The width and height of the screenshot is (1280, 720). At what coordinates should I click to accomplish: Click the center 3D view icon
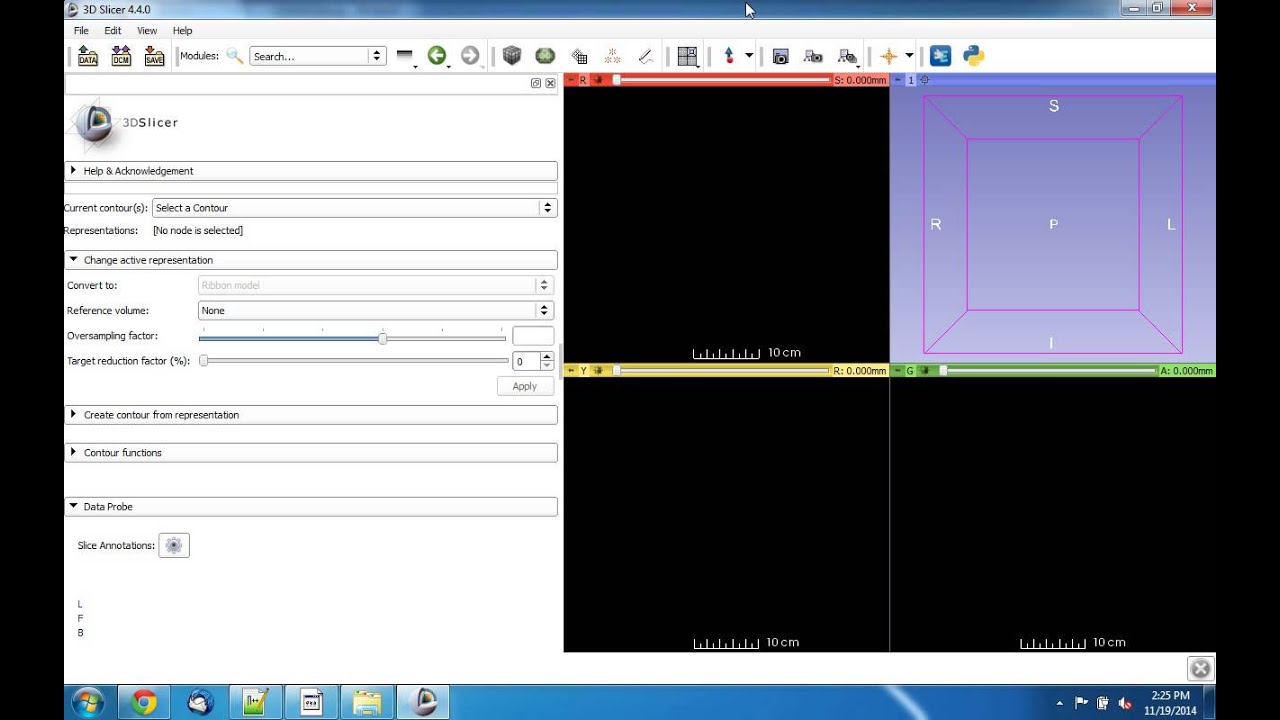pos(924,80)
